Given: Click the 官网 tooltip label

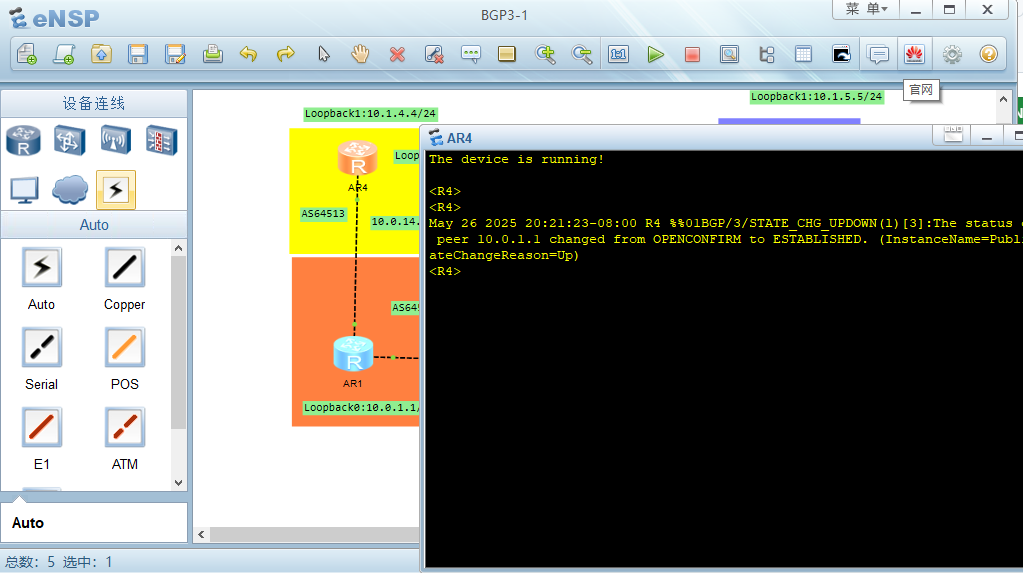Looking at the screenshot, I should click(921, 90).
